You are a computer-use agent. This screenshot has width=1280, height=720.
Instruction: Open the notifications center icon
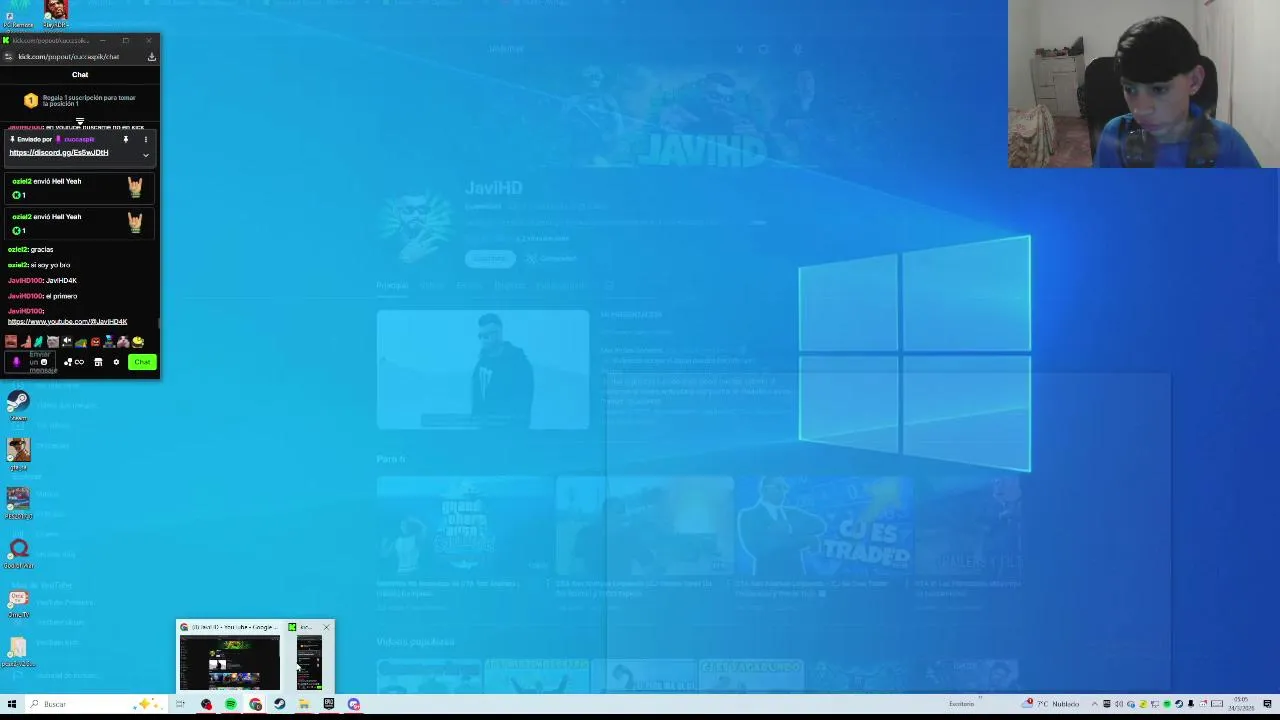(1267, 704)
